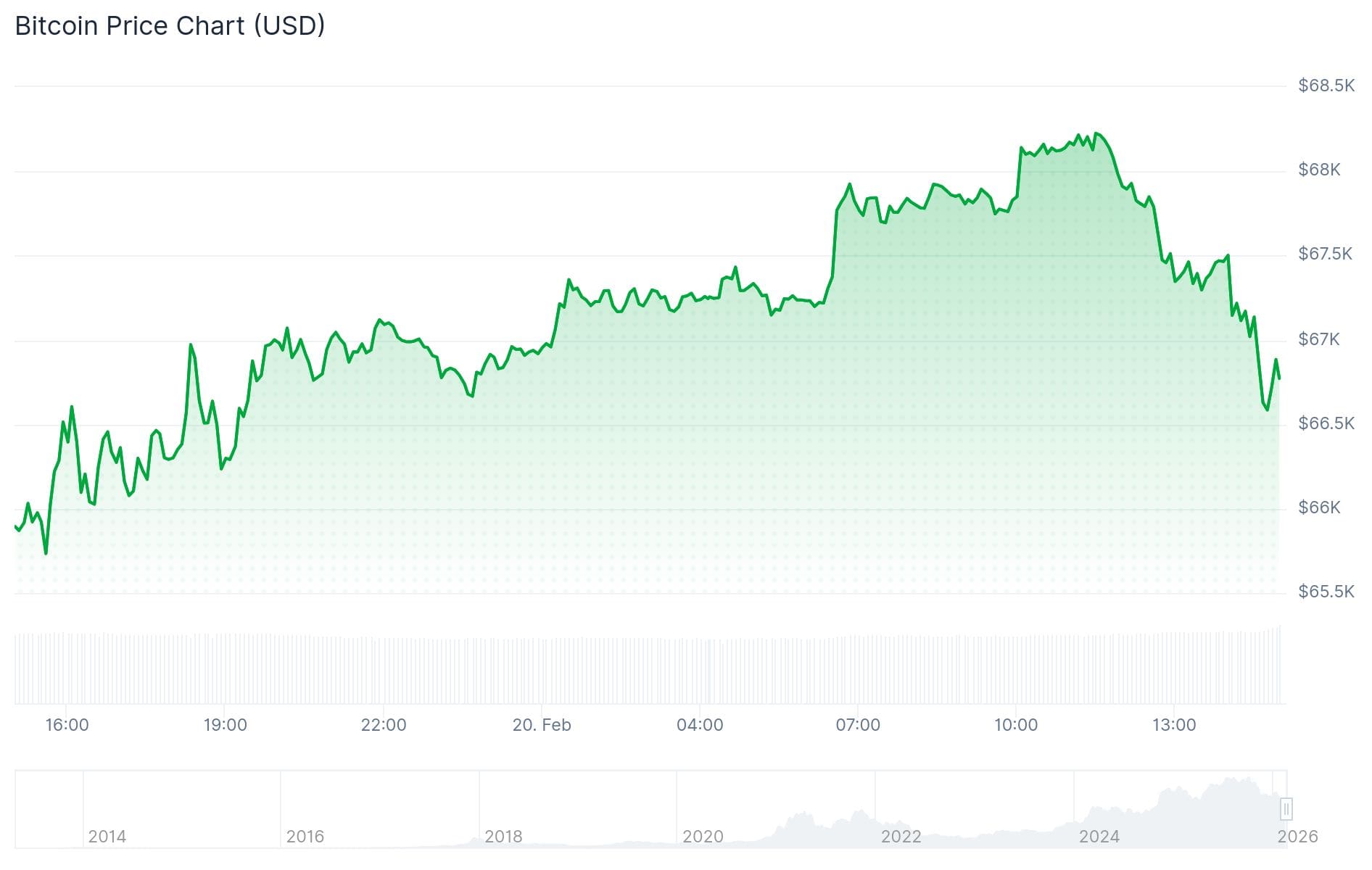This screenshot has height=870, width=1372.
Task: Click the $67.5K price axis label
Action: pos(1325,254)
